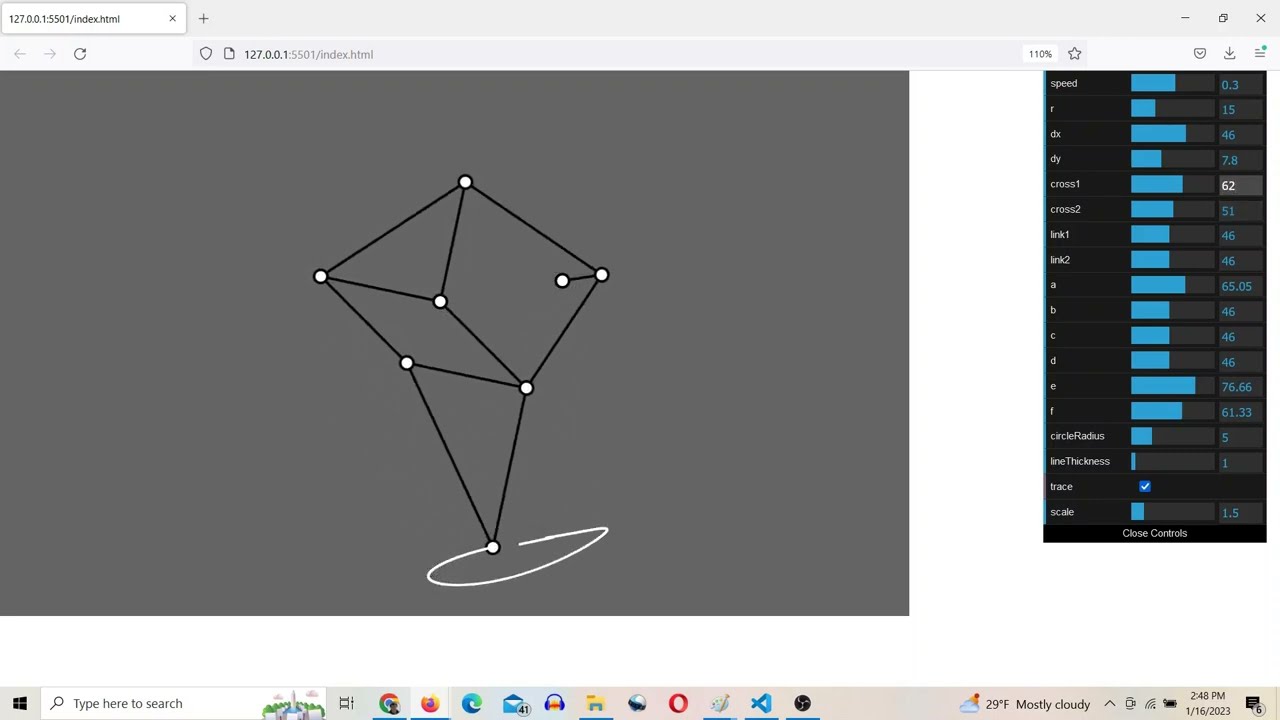The width and height of the screenshot is (1280, 720).
Task: Click the speed value field 0.3
Action: point(1240,85)
